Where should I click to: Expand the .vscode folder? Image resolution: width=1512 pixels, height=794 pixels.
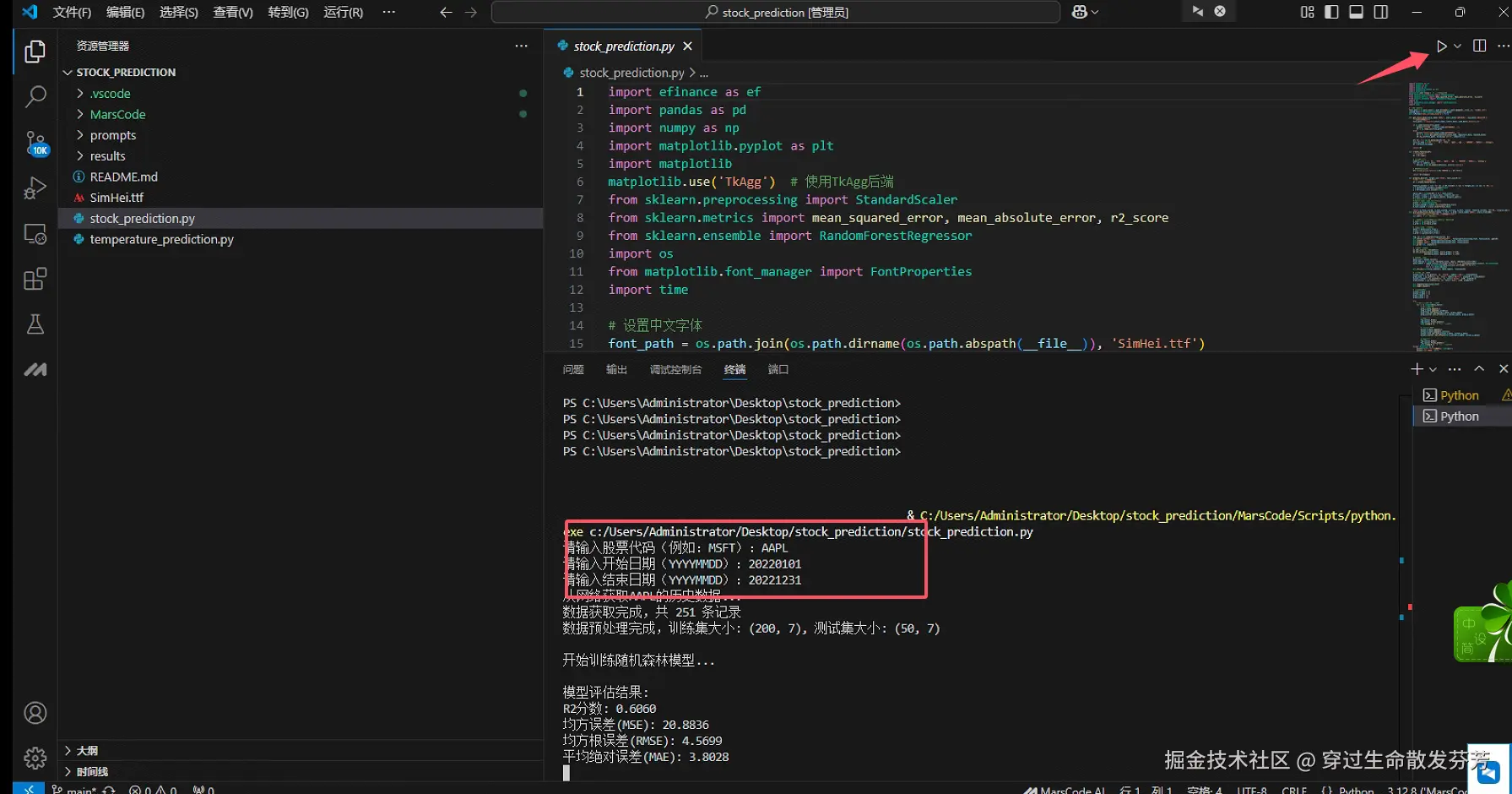point(80,94)
